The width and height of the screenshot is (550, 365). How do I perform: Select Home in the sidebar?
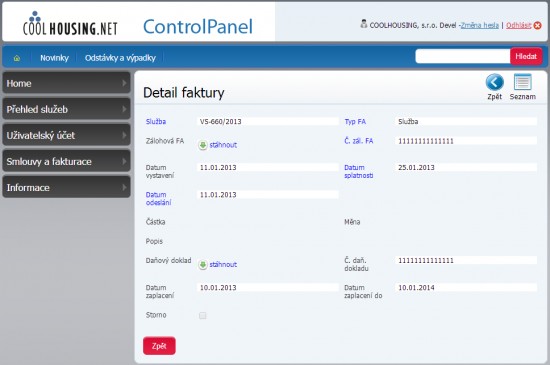[66, 83]
